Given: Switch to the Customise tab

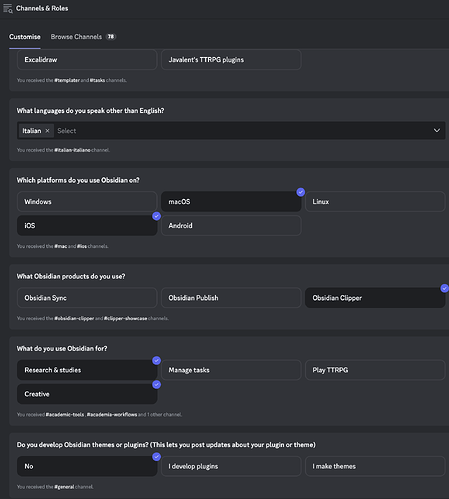Looking at the screenshot, I should click(x=25, y=37).
